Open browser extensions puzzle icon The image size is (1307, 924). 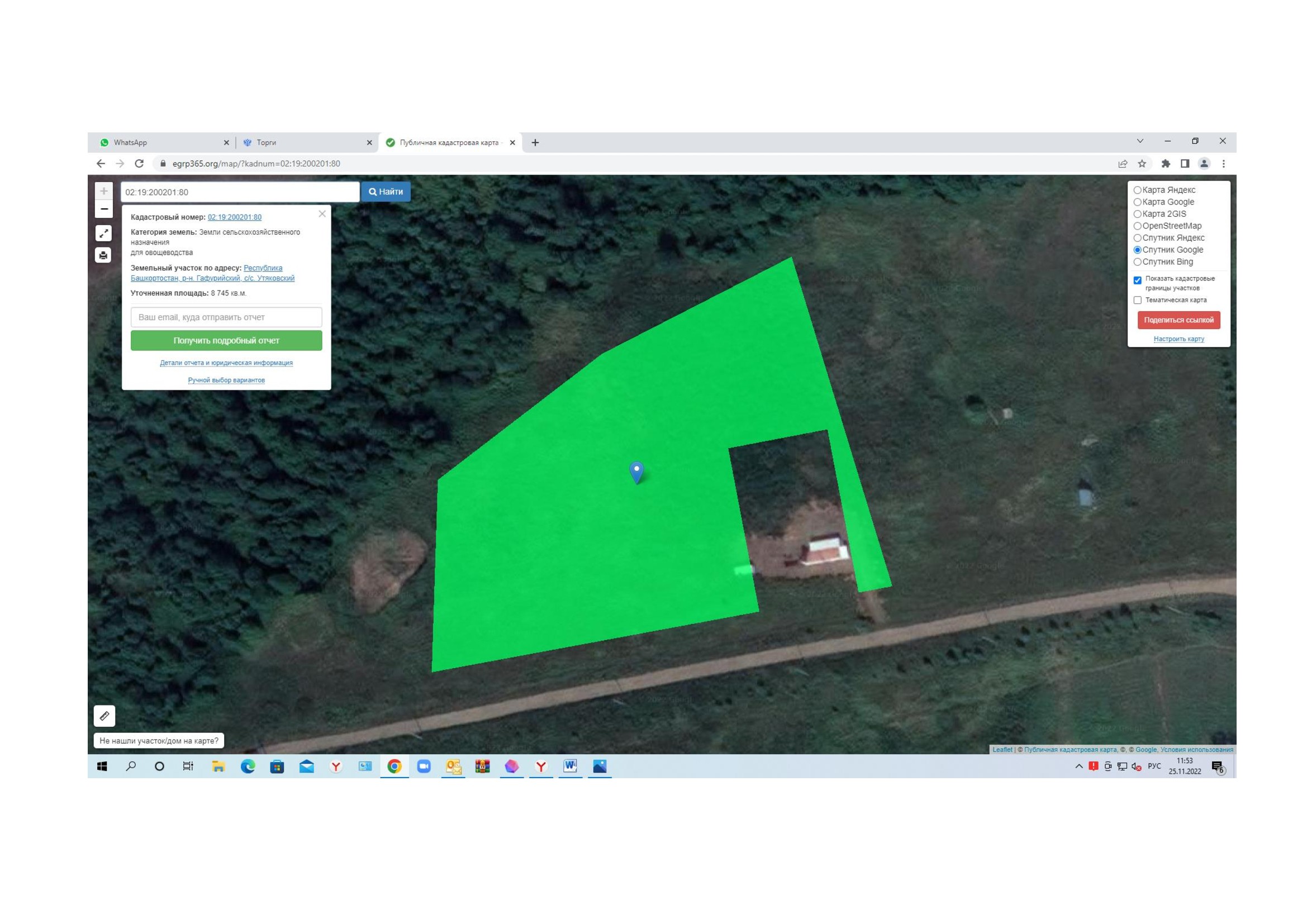click(x=1165, y=164)
